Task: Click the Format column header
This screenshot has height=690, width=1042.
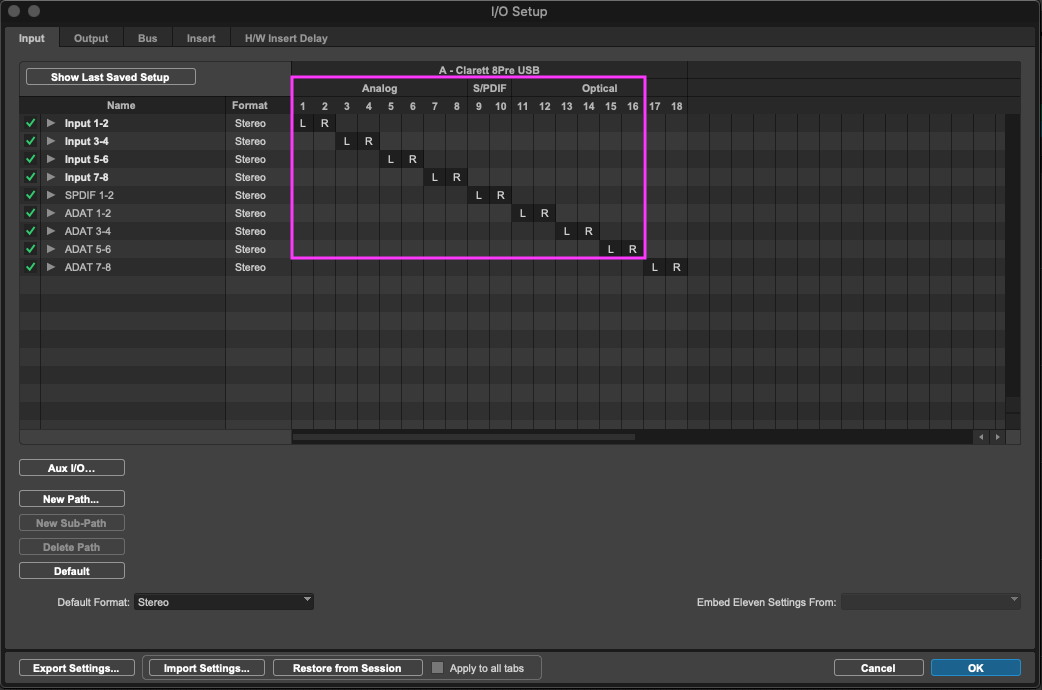Action: point(250,105)
